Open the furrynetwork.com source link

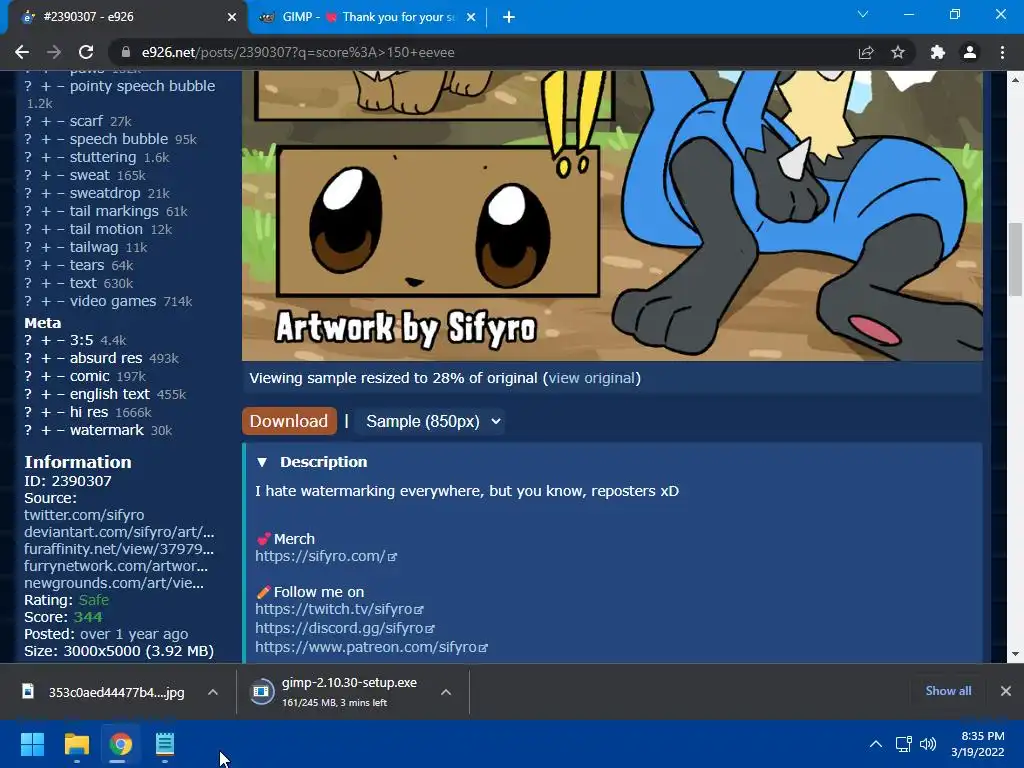(x=116, y=566)
